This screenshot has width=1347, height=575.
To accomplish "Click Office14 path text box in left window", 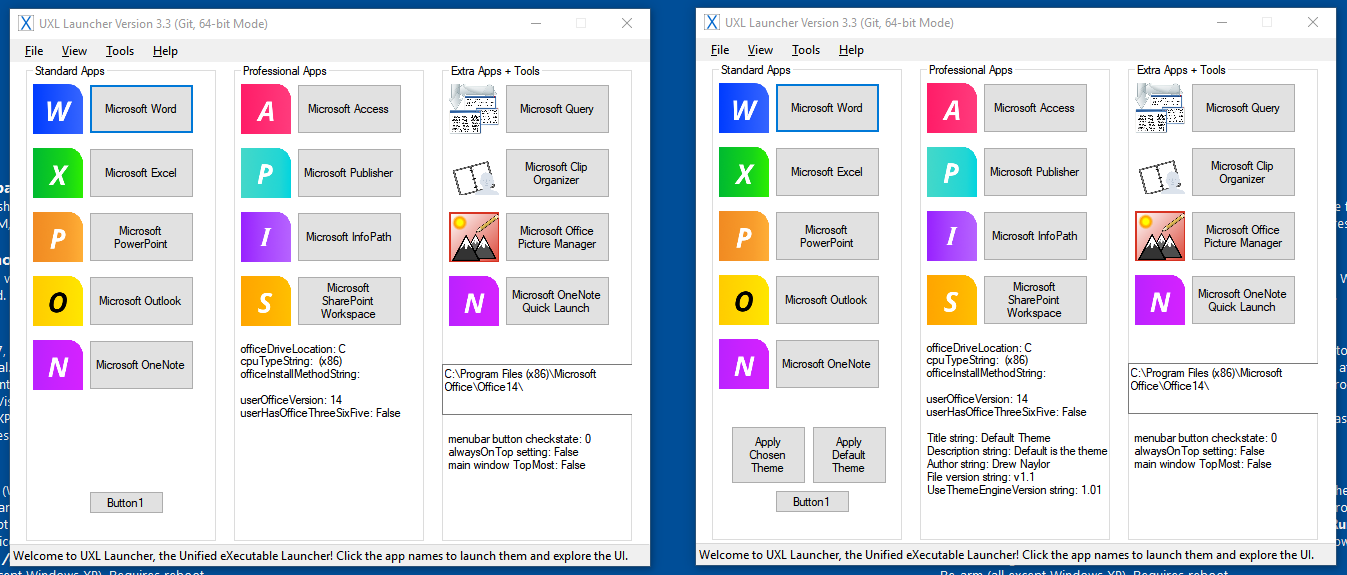I will (x=537, y=389).
